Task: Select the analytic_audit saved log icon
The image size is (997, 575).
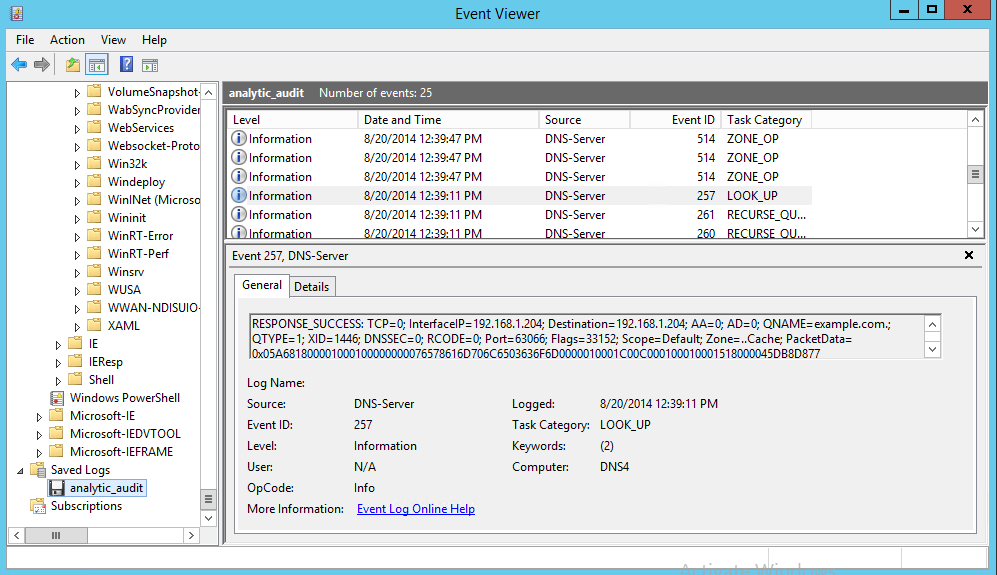Action: click(58, 488)
